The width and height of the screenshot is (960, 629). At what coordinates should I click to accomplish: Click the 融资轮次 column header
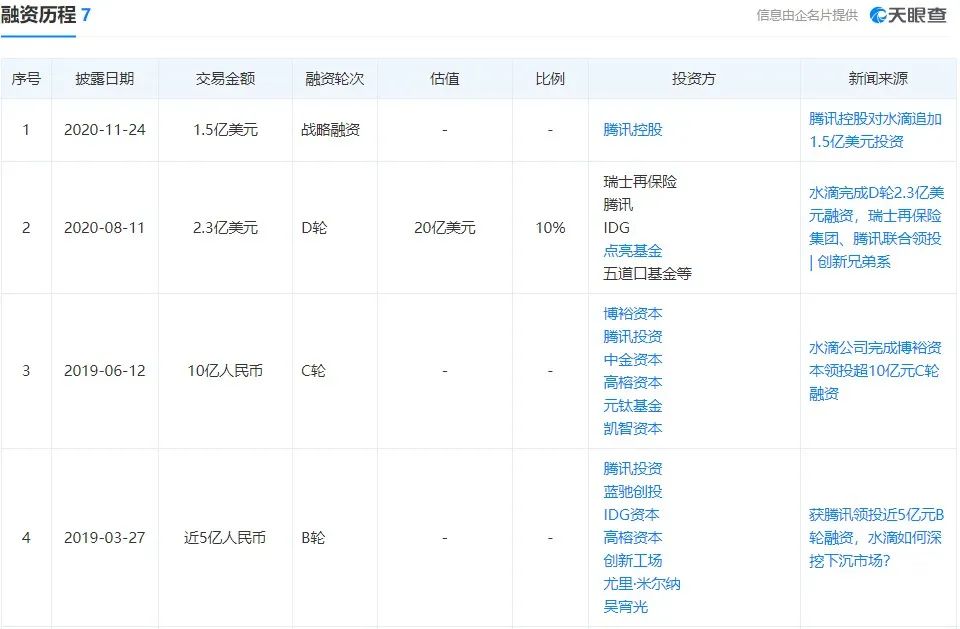[x=335, y=79]
